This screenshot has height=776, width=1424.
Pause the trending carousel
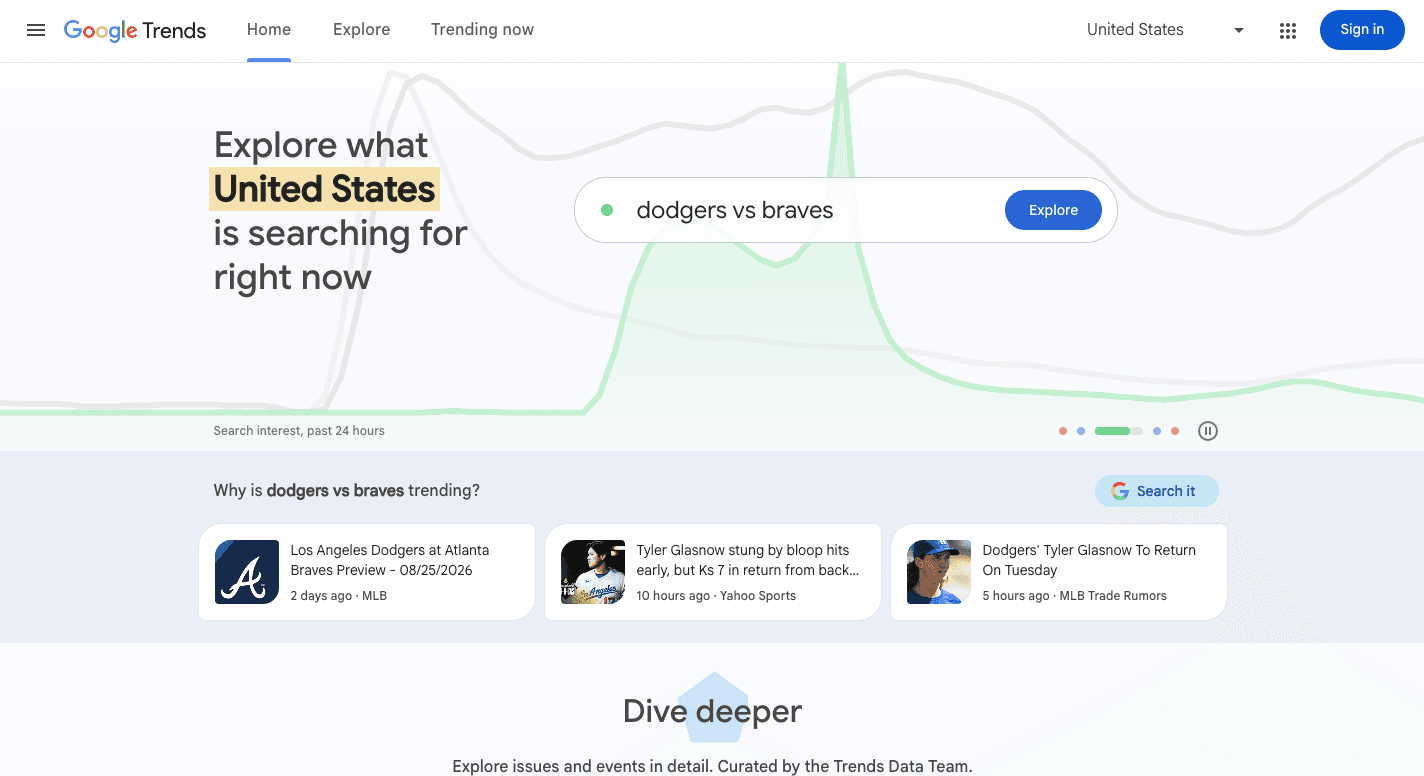click(x=1208, y=431)
